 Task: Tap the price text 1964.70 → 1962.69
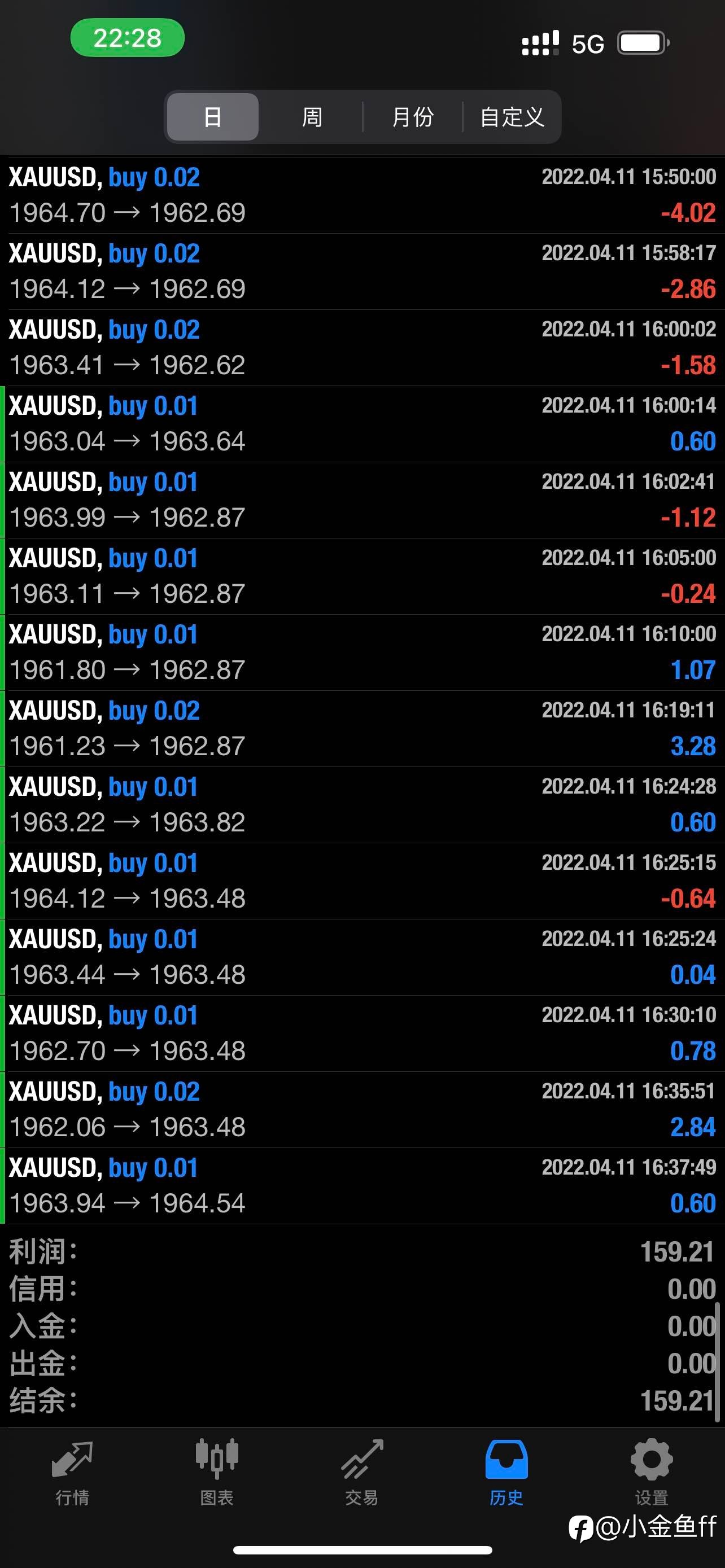[127, 213]
